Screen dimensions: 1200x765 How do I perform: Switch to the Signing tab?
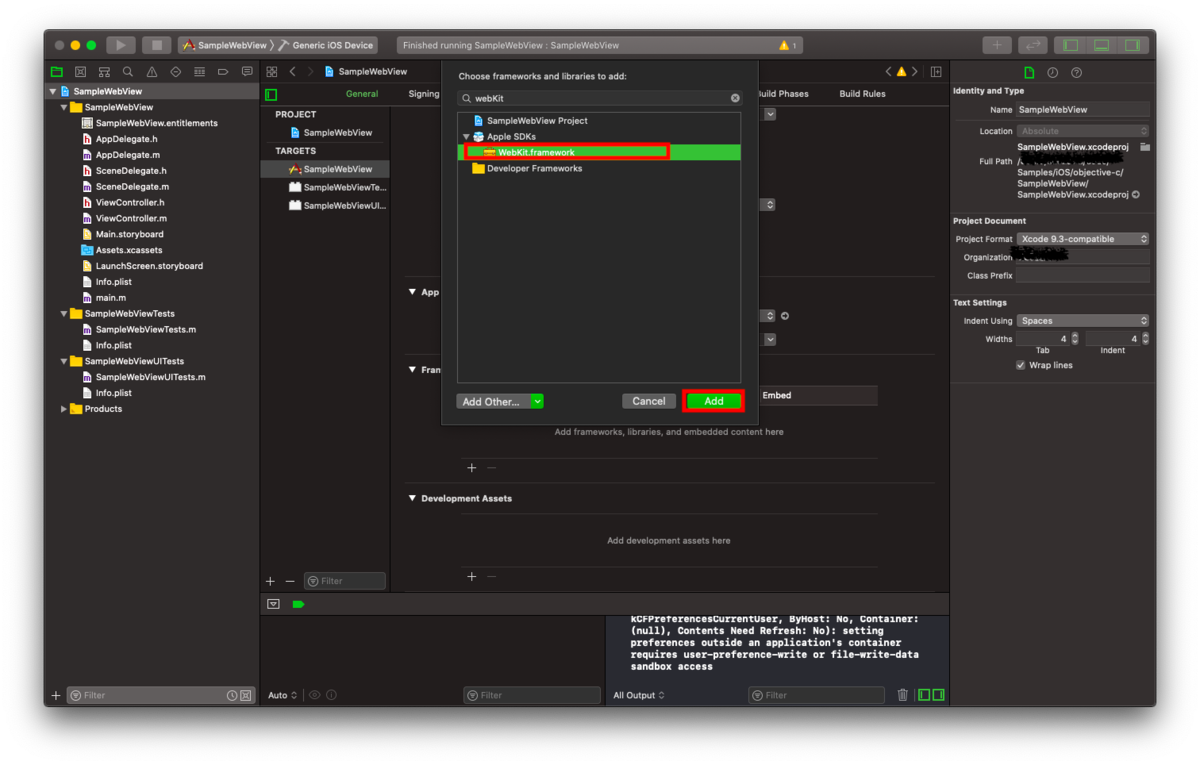423,94
